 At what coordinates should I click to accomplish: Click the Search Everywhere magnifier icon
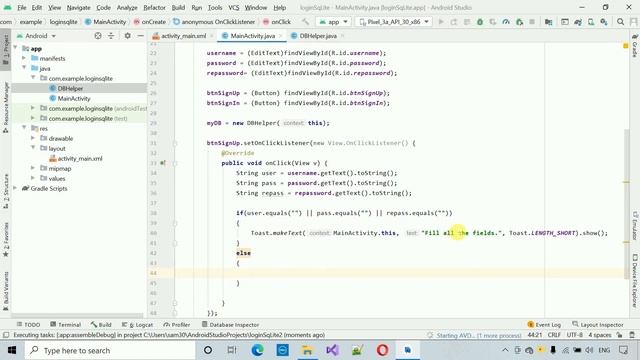click(x=620, y=22)
